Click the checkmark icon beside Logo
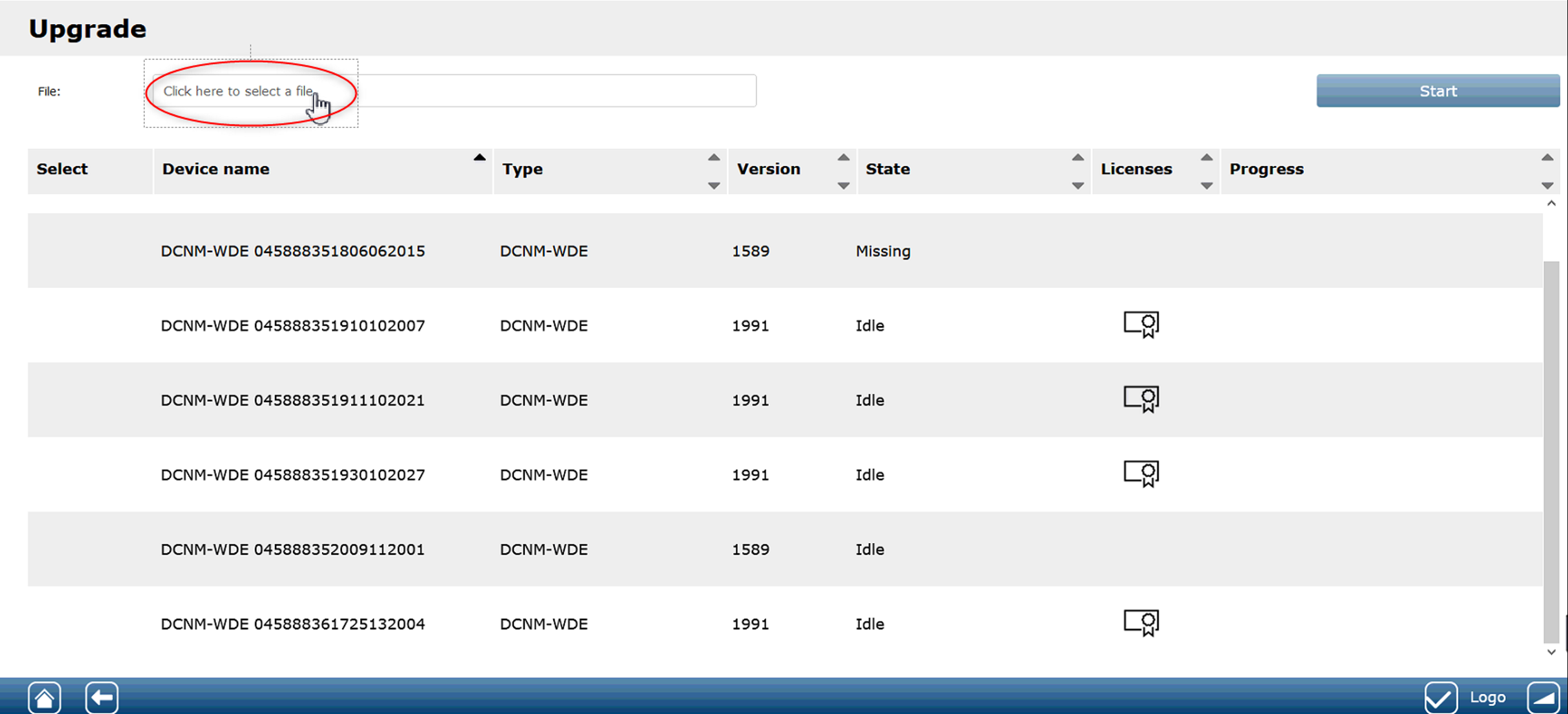This screenshot has width=1568, height=714. [1440, 698]
